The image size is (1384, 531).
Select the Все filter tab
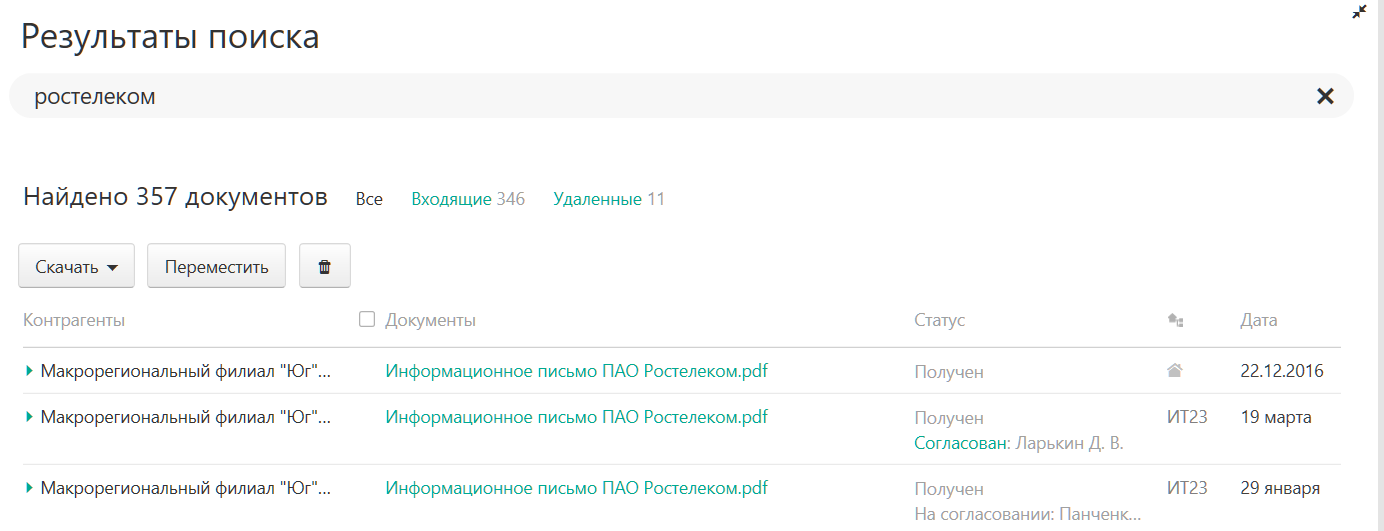tap(369, 199)
